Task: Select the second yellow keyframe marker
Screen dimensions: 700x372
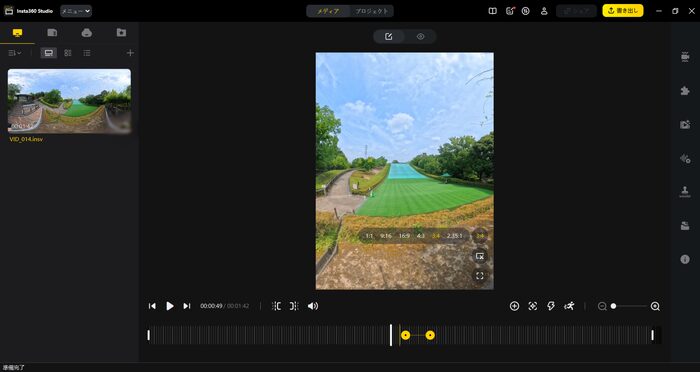Action: click(x=430, y=335)
